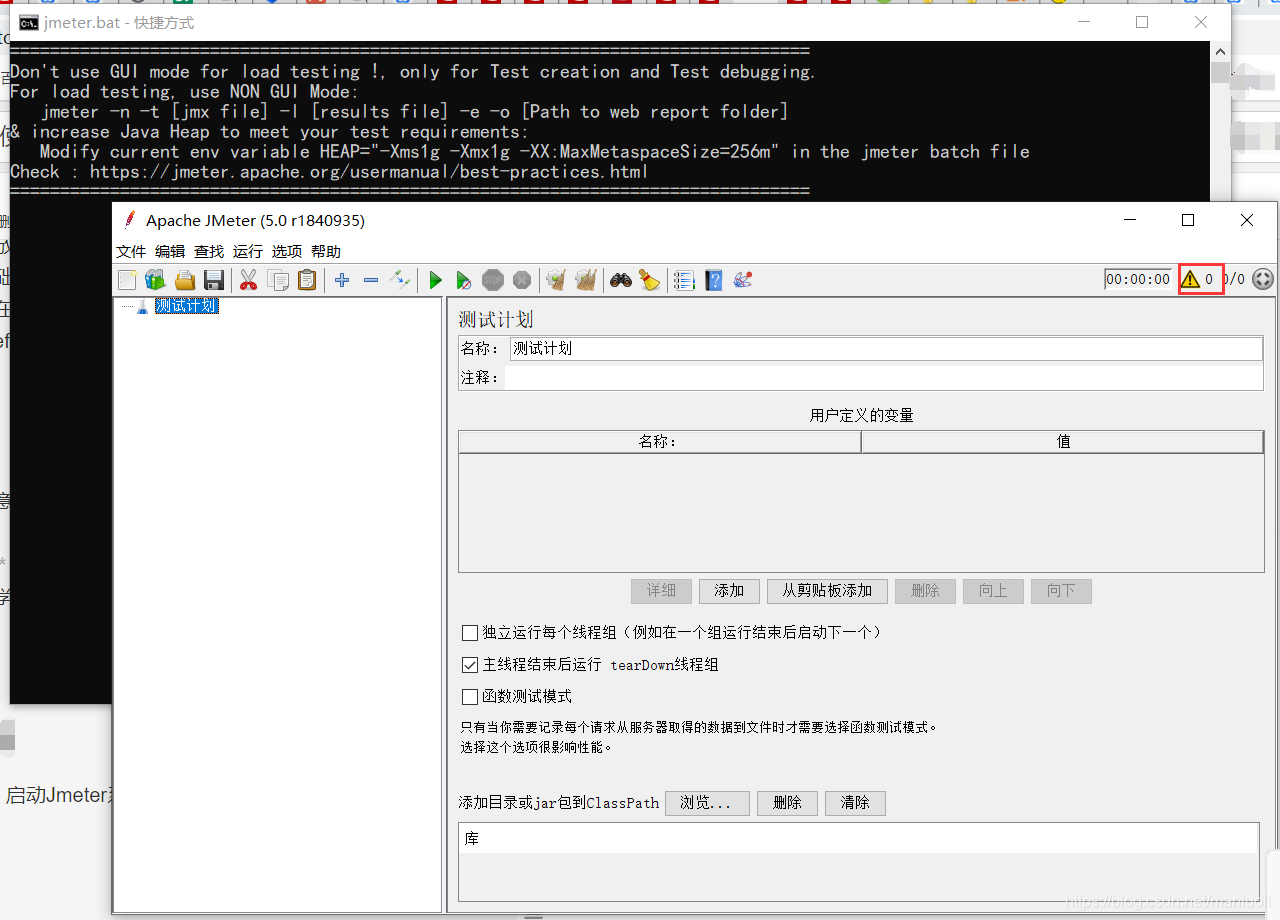Click the Toggle enable/disable icon

click(x=400, y=279)
